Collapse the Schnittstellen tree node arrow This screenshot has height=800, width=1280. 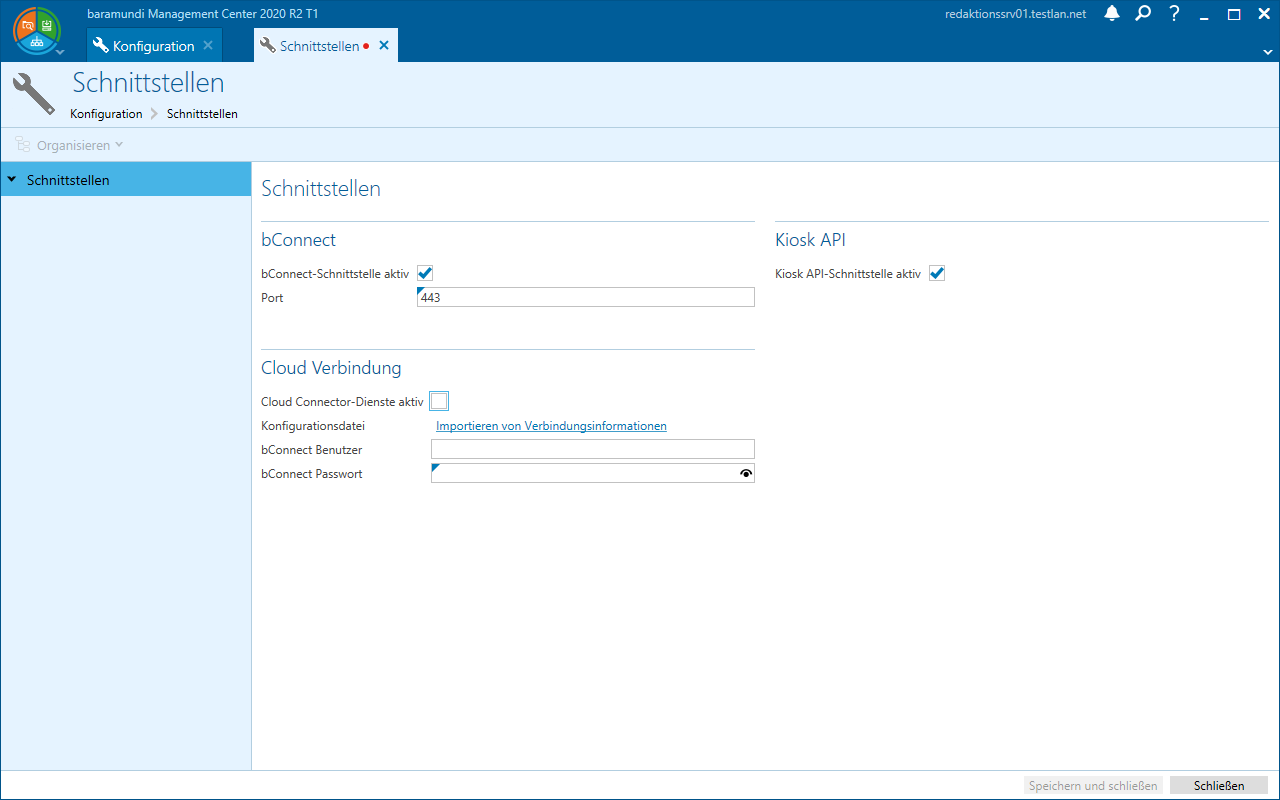(12, 180)
